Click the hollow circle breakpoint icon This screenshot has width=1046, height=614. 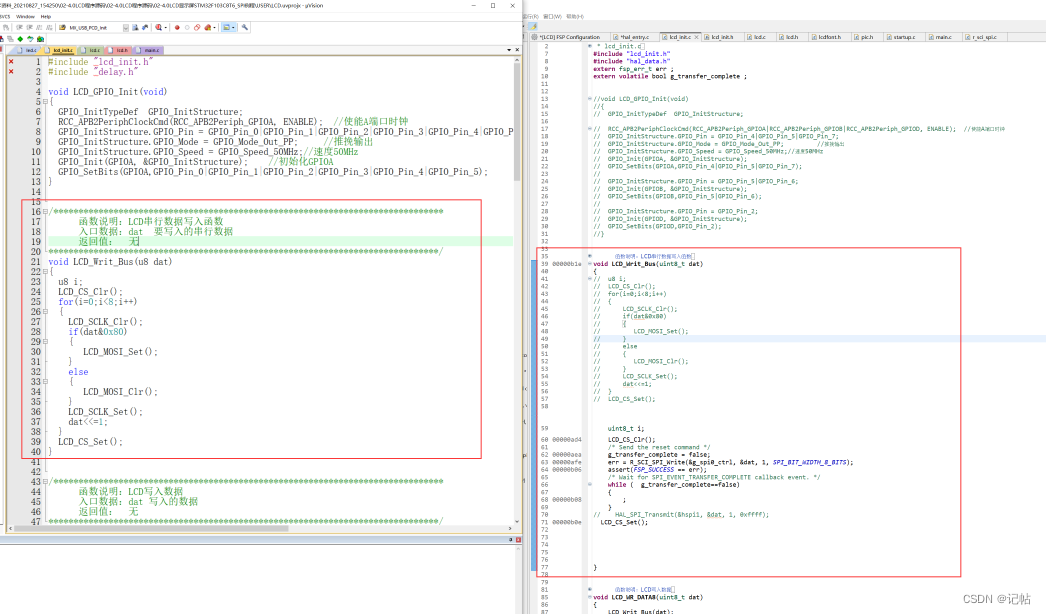coord(187,27)
